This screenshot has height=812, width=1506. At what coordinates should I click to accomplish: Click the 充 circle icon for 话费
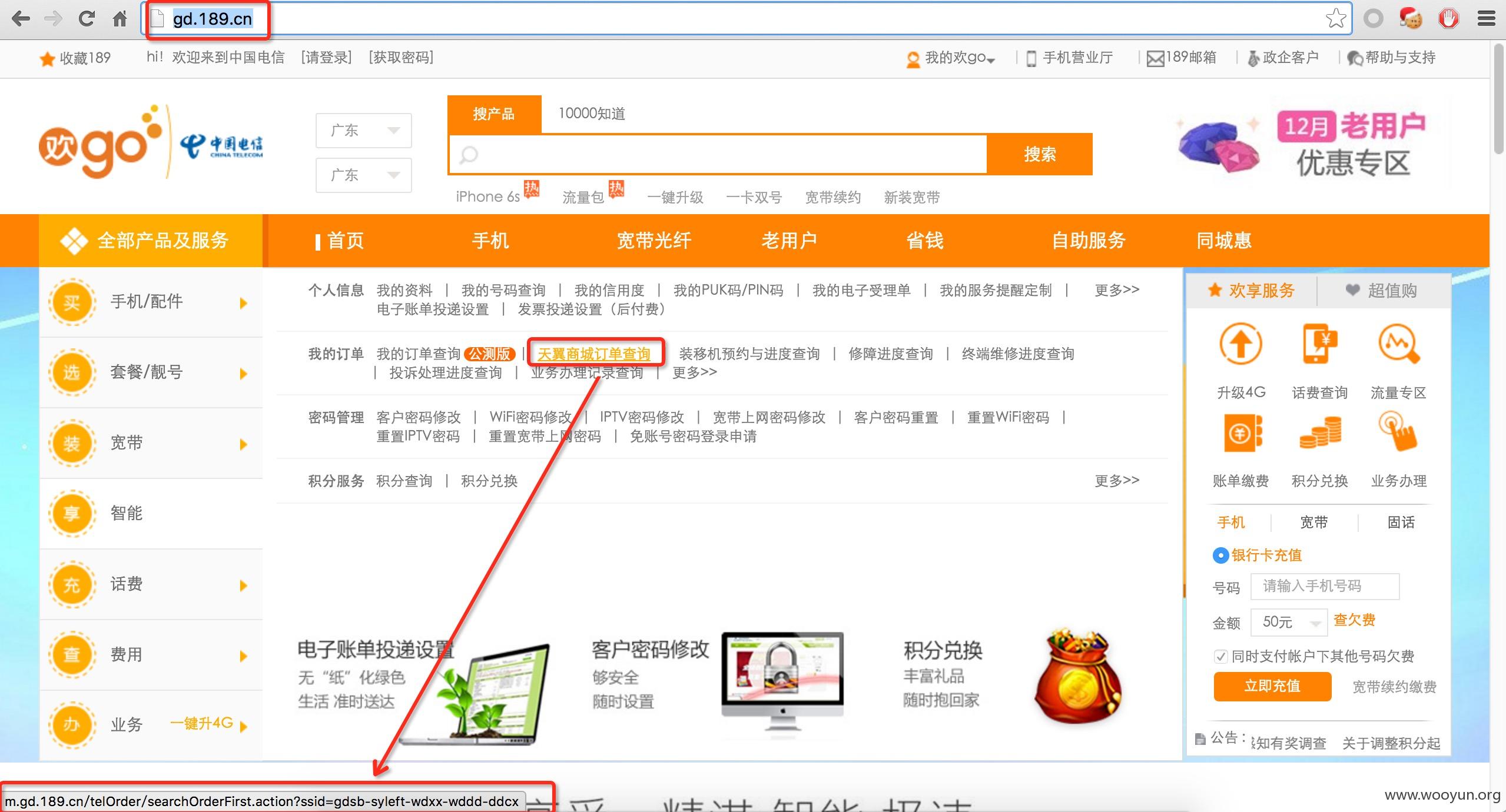pyautogui.click(x=72, y=584)
